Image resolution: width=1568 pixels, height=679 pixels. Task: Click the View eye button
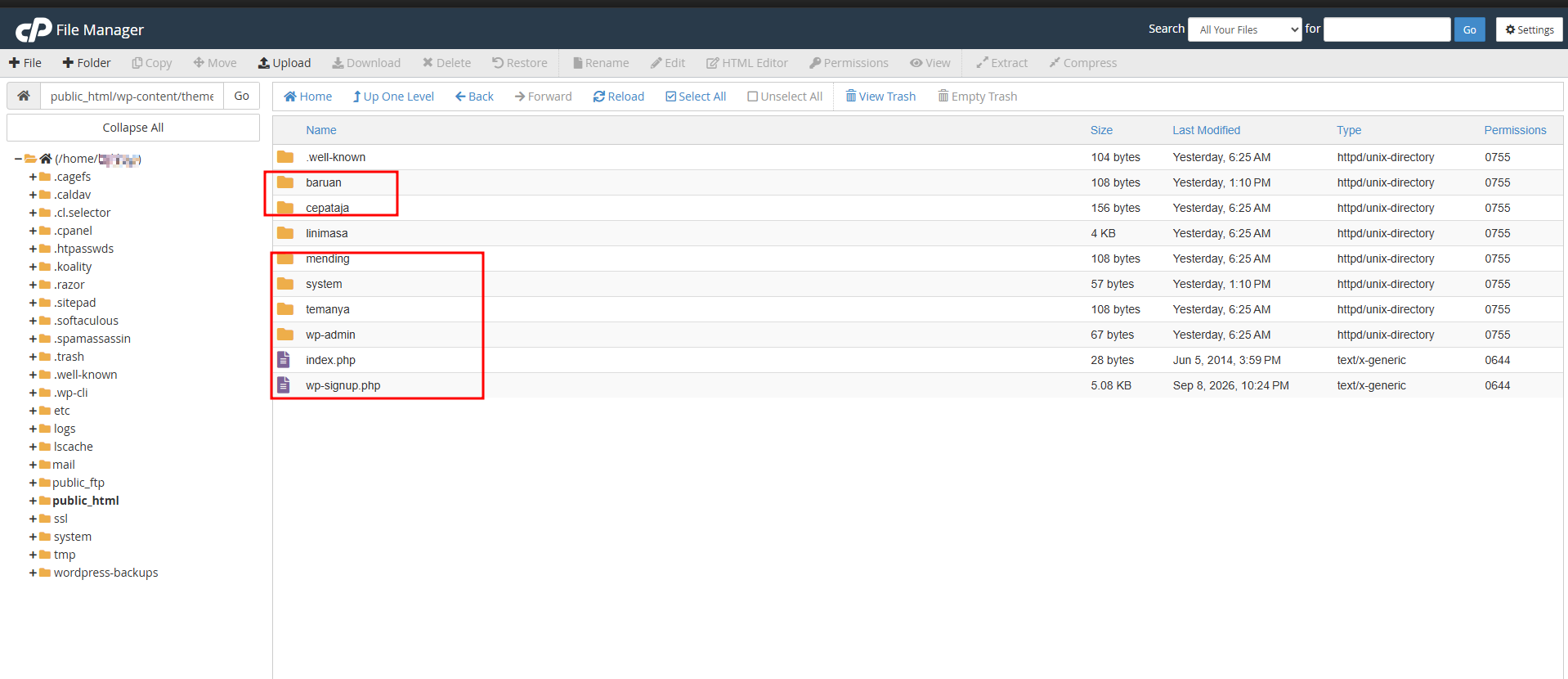click(930, 63)
